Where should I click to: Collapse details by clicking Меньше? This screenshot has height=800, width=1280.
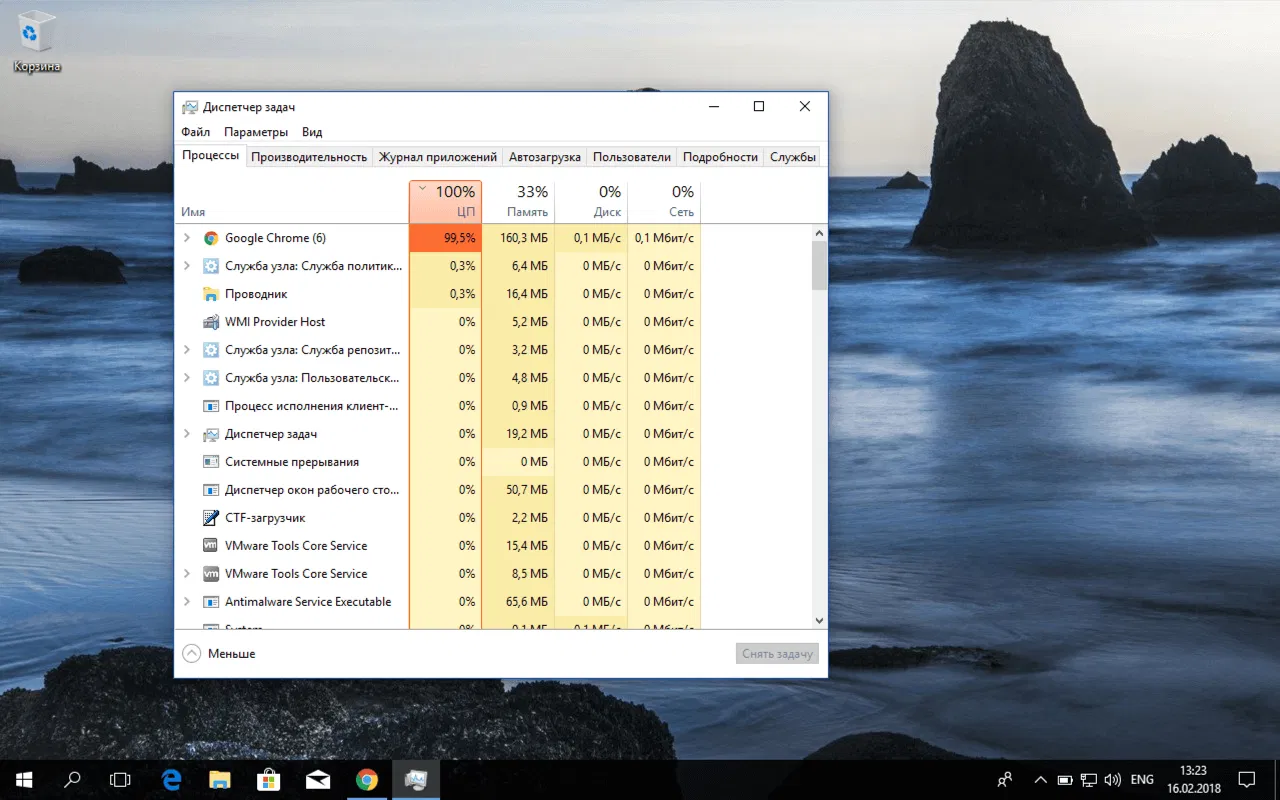coord(220,653)
